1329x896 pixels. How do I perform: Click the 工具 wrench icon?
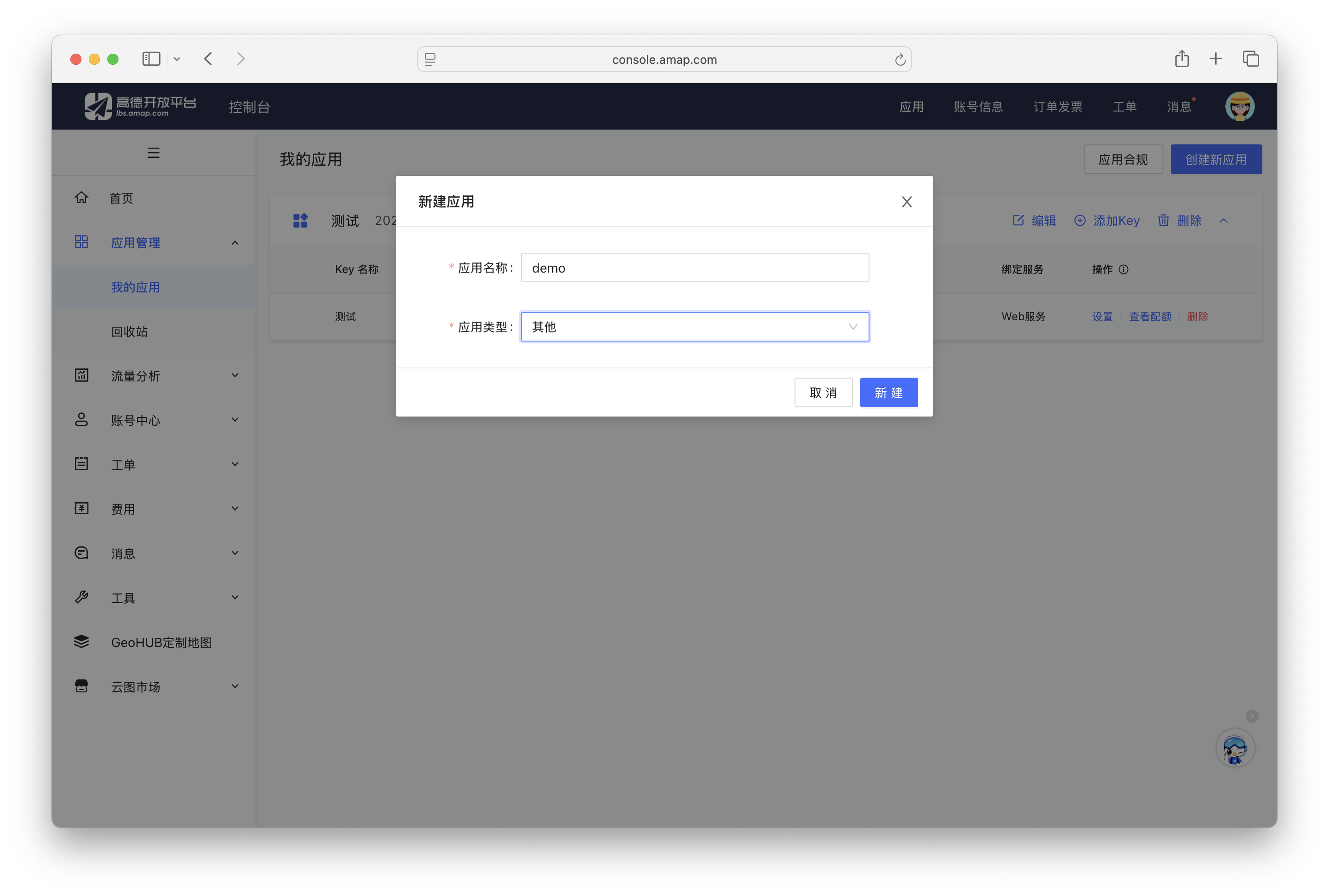[x=82, y=597]
